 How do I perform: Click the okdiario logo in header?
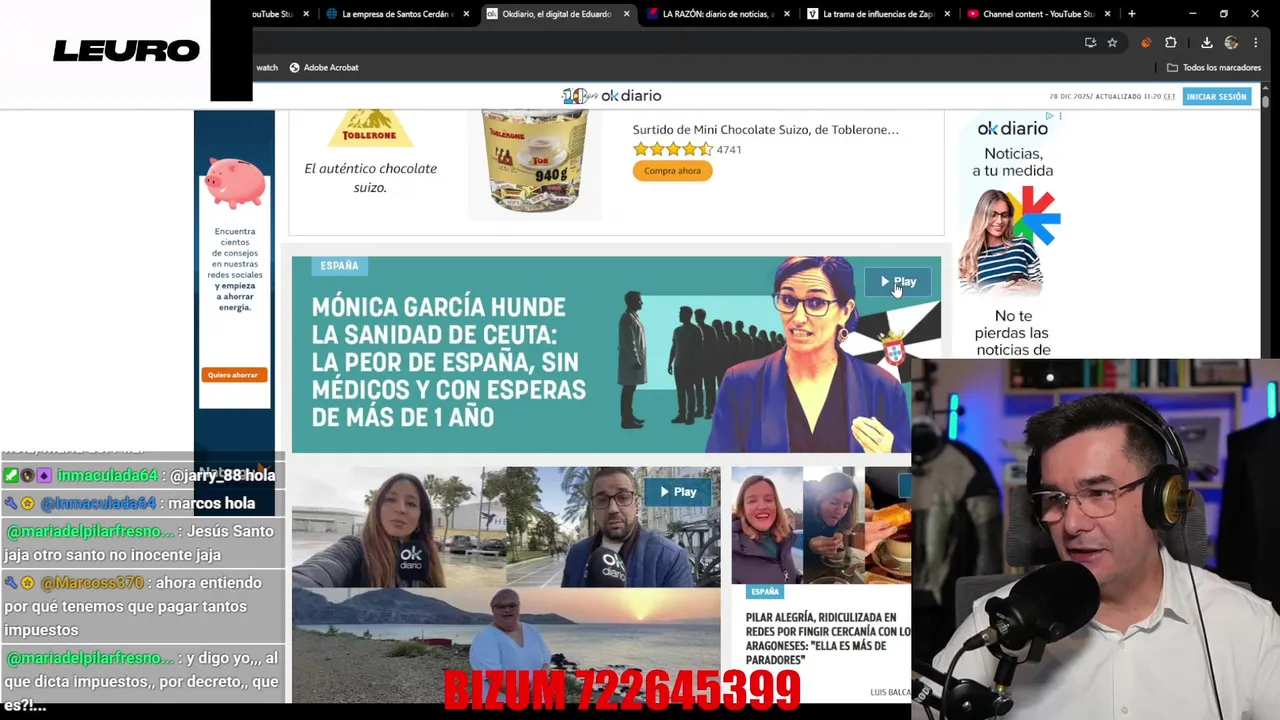tap(612, 96)
